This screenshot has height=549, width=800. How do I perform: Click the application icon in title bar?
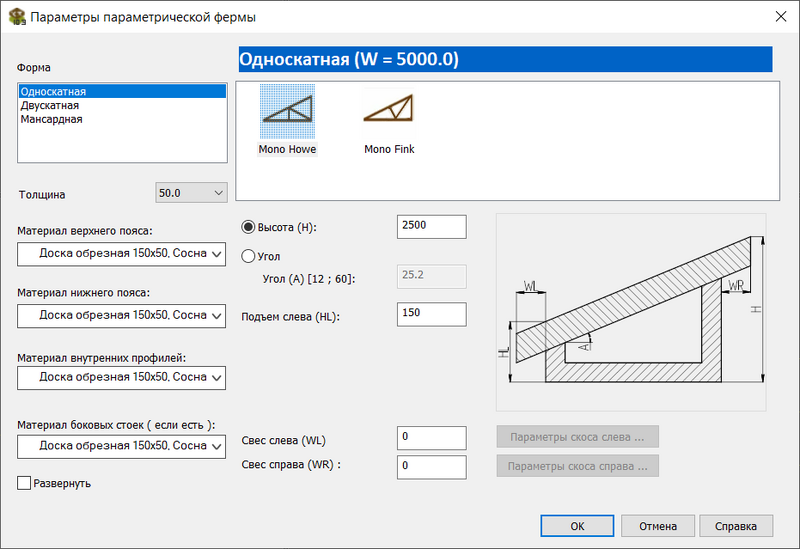click(x=17, y=16)
